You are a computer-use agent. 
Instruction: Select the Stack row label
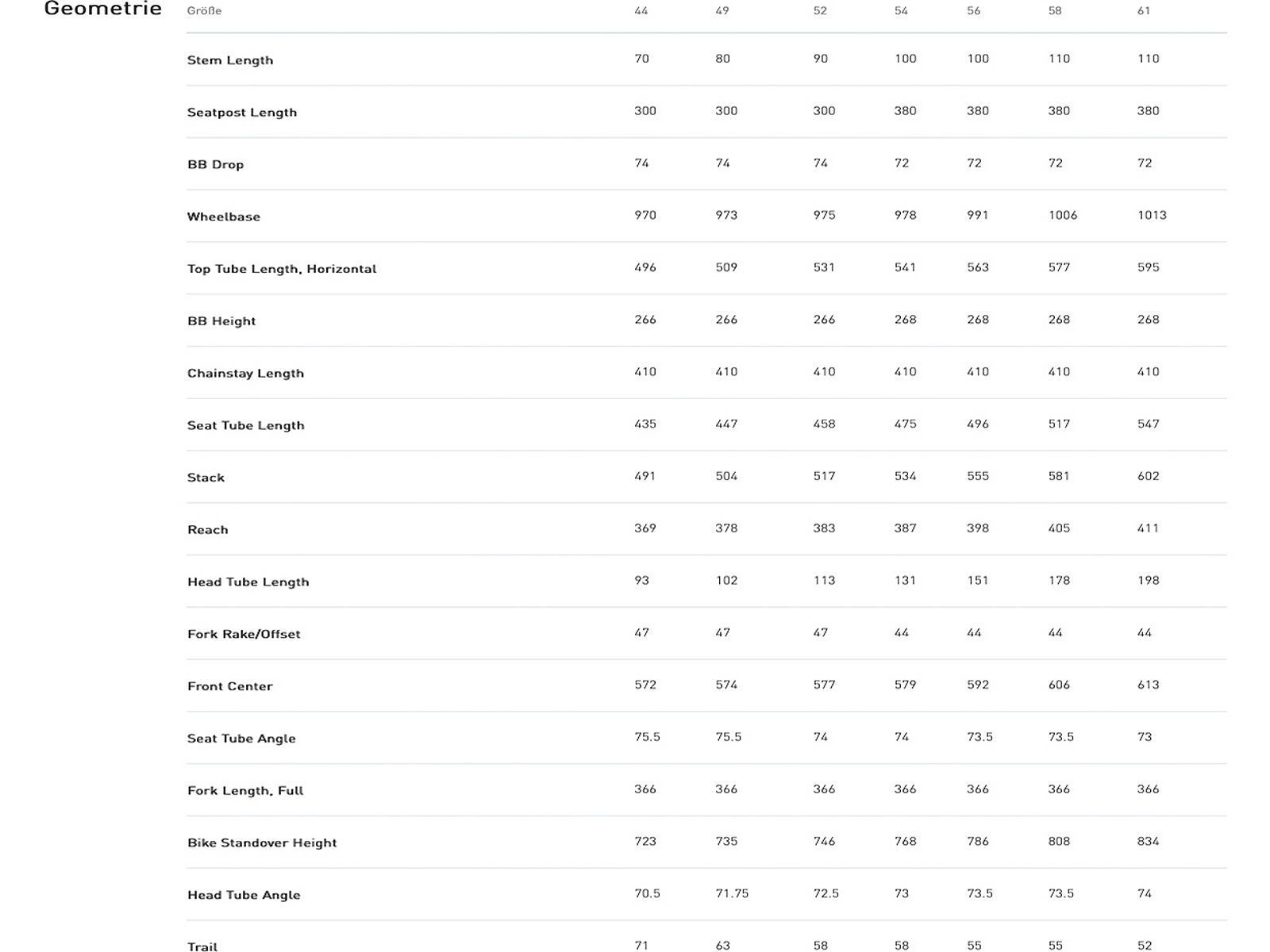coord(206,478)
